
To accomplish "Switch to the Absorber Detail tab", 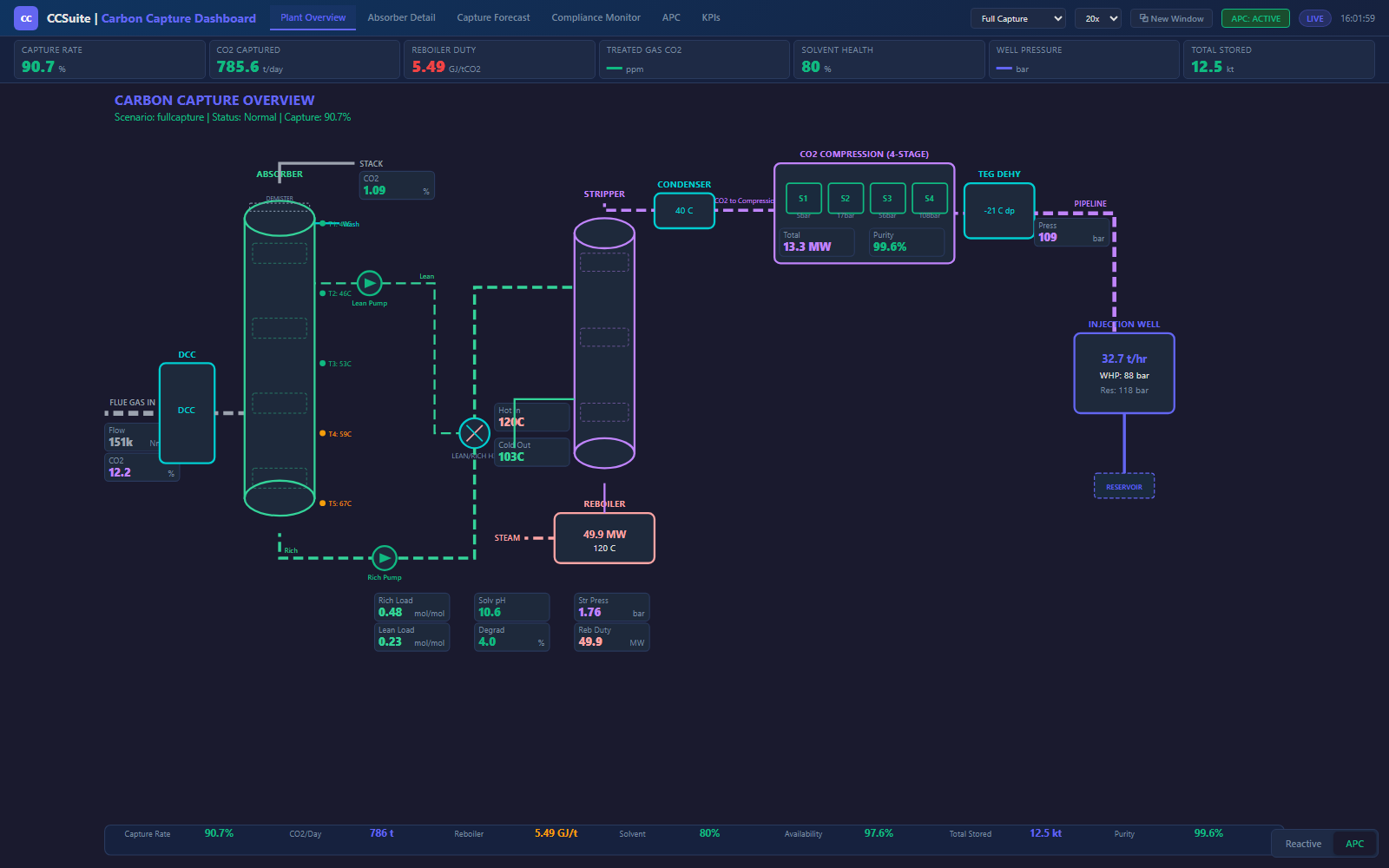I will pos(401,17).
